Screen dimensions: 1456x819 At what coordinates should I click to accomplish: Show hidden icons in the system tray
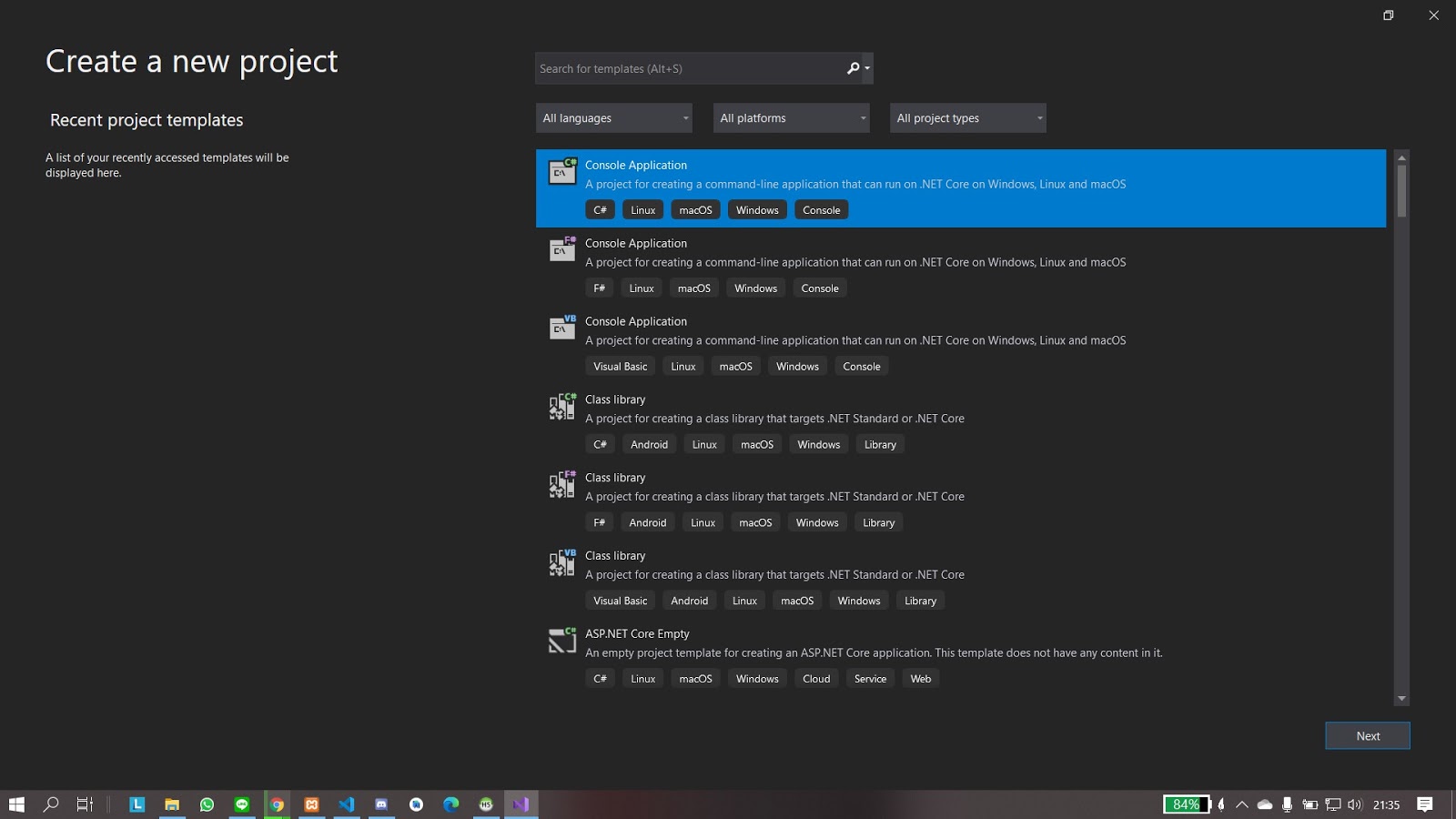1242,804
